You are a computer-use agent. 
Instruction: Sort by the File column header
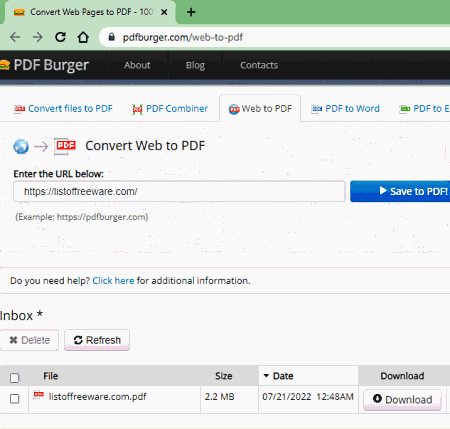tap(51, 376)
